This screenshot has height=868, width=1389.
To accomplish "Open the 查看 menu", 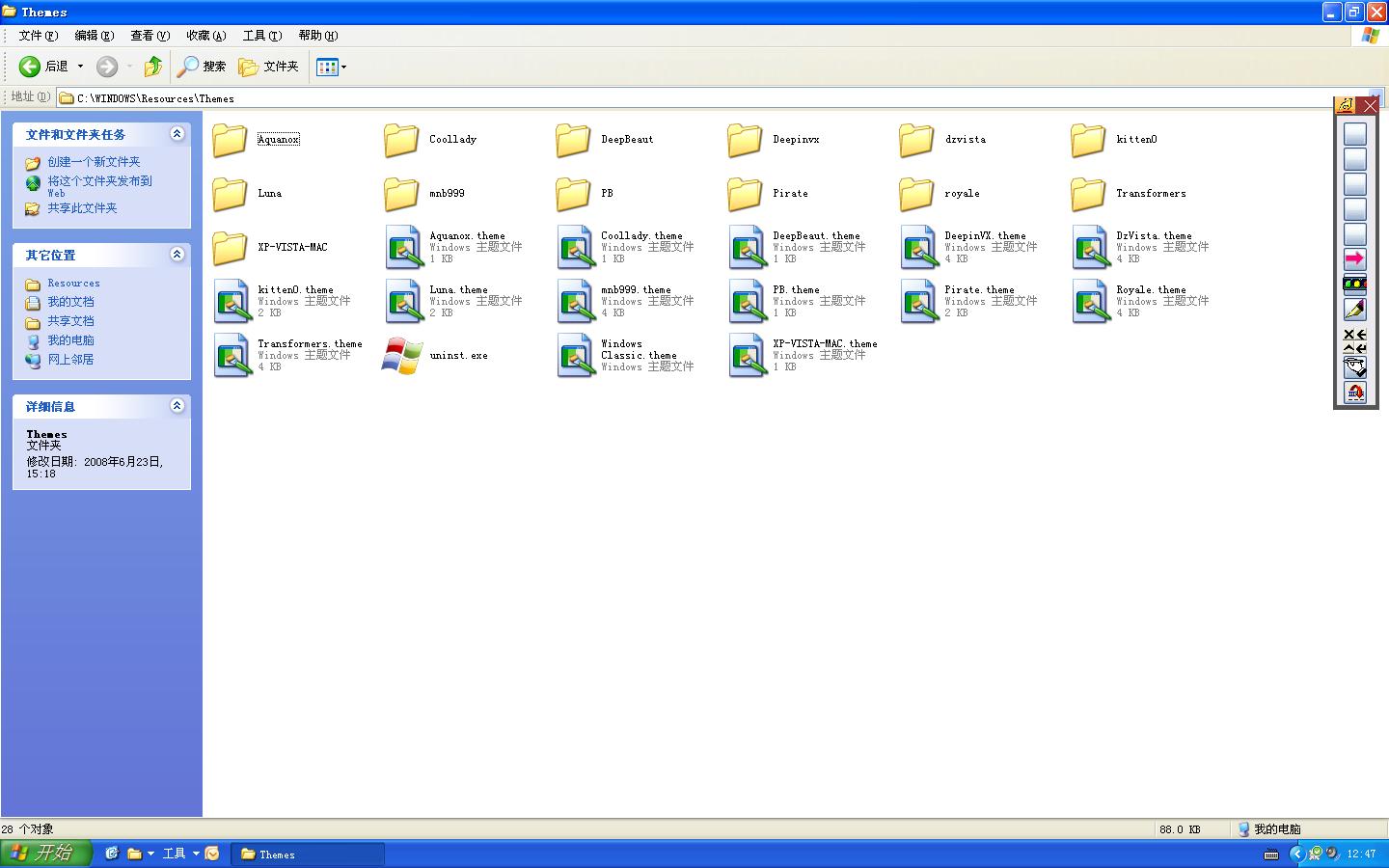I will click(150, 36).
